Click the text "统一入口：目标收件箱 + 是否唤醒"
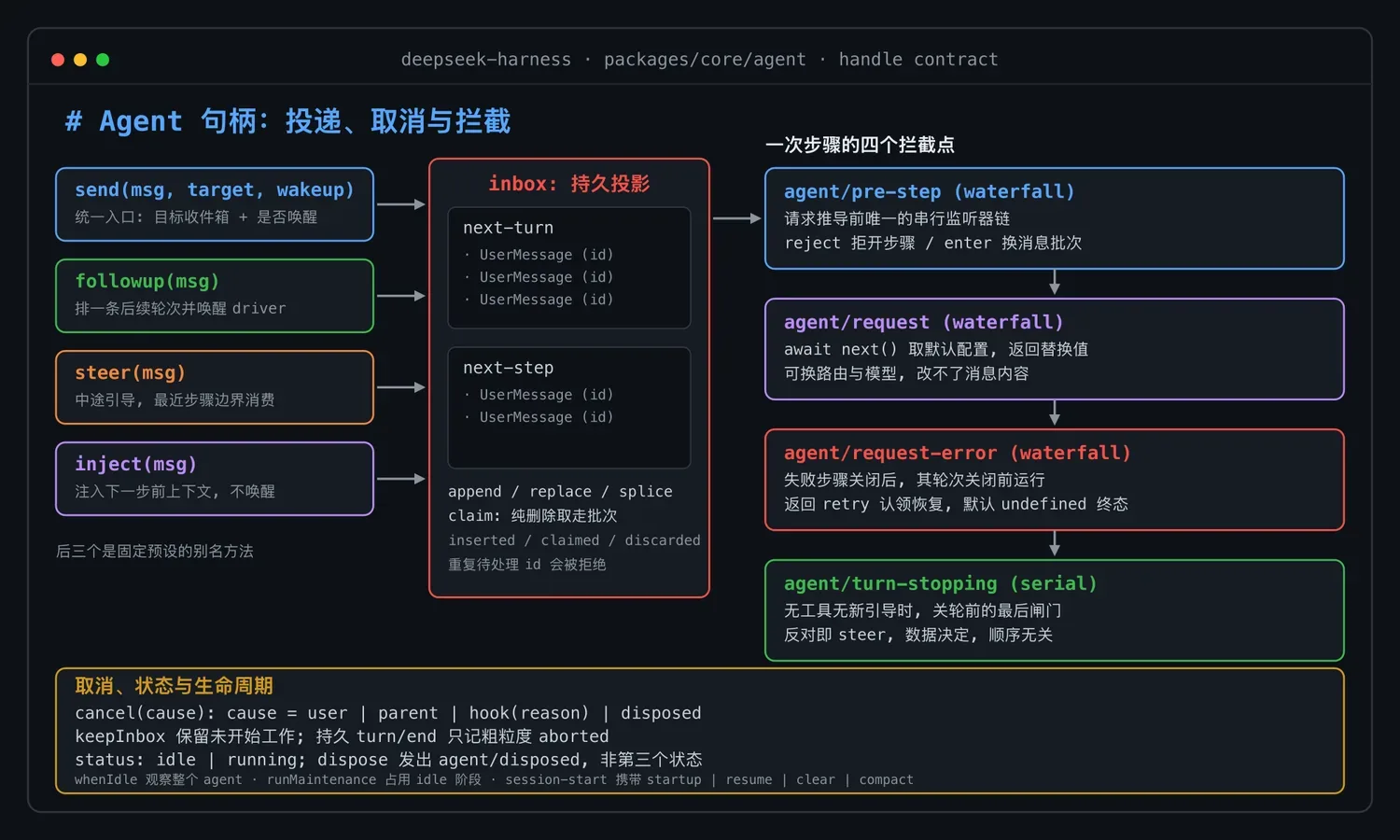 [x=196, y=217]
